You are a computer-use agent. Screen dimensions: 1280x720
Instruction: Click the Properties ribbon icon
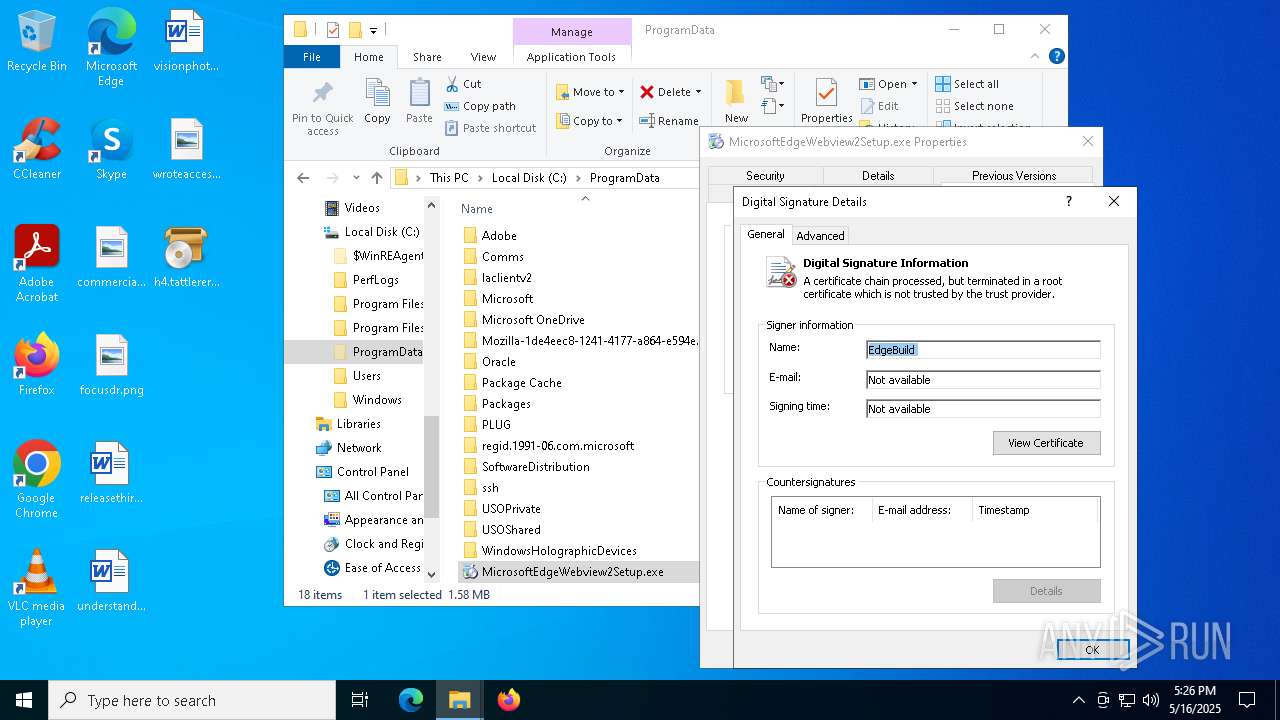click(x=826, y=102)
